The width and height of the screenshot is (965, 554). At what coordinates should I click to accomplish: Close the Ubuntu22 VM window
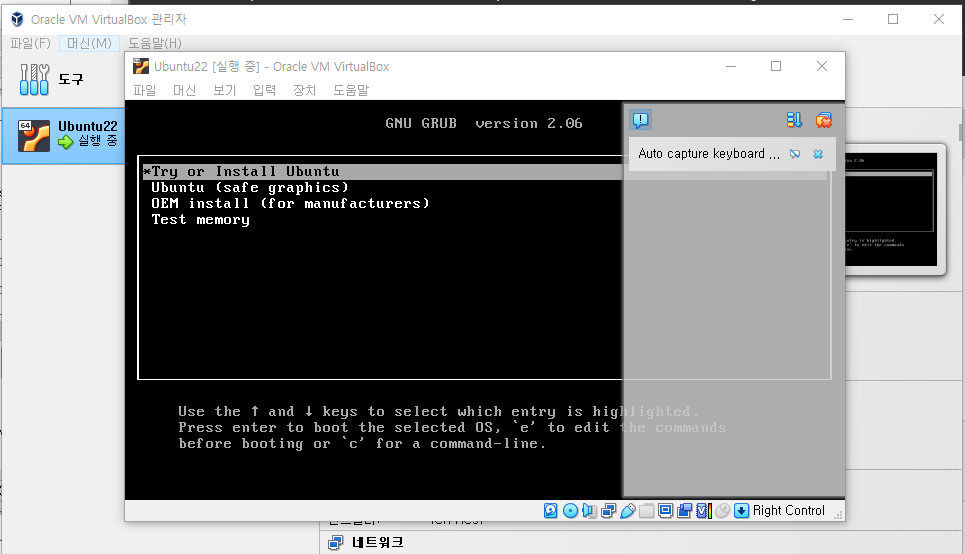[x=822, y=66]
